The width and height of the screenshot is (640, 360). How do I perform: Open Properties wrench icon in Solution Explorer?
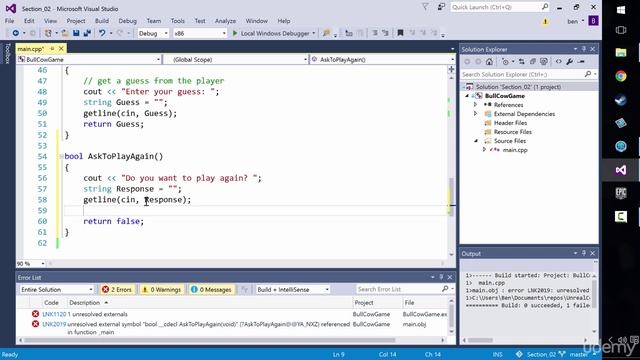[570, 62]
